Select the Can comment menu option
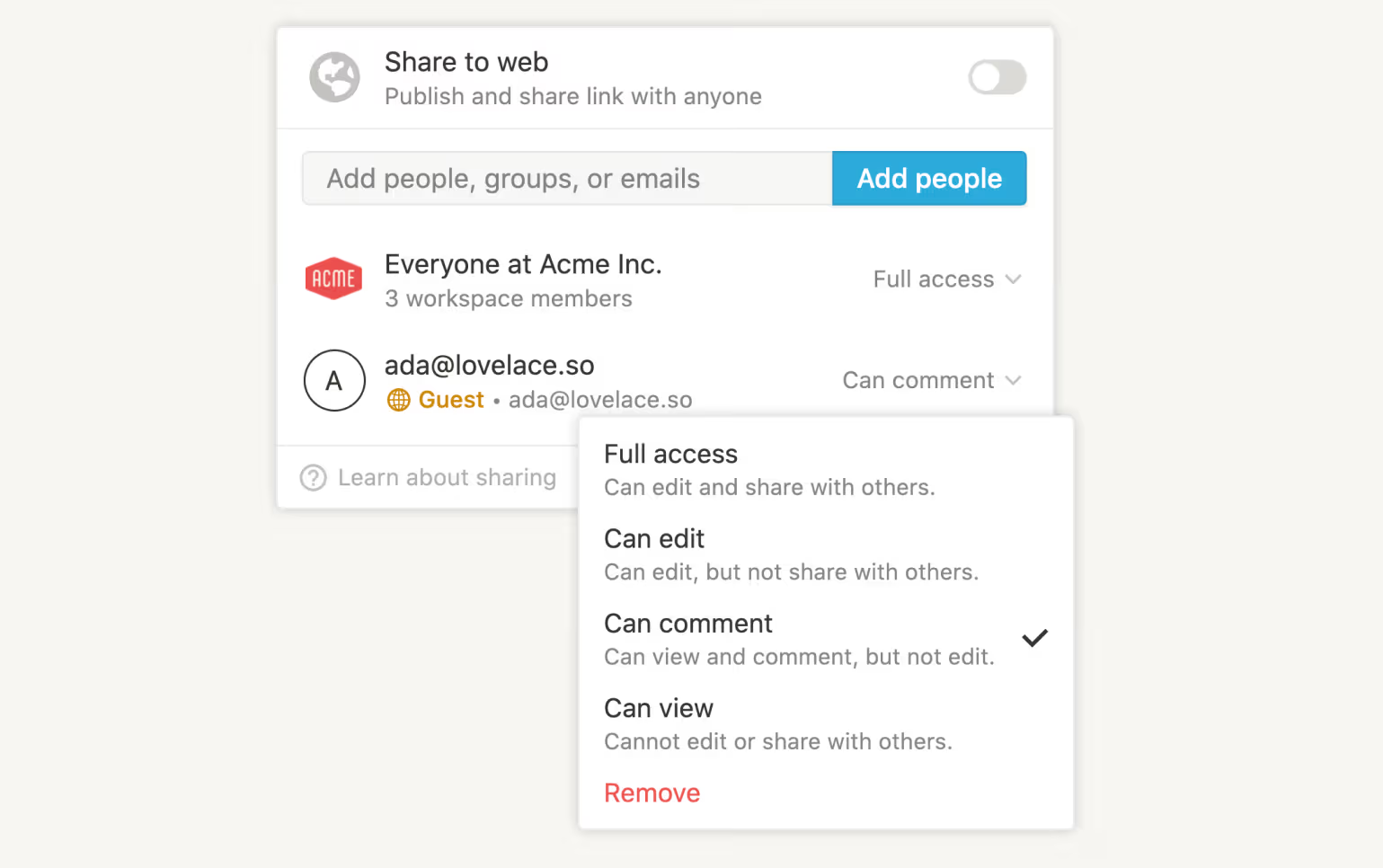This screenshot has width=1383, height=868. [688, 624]
